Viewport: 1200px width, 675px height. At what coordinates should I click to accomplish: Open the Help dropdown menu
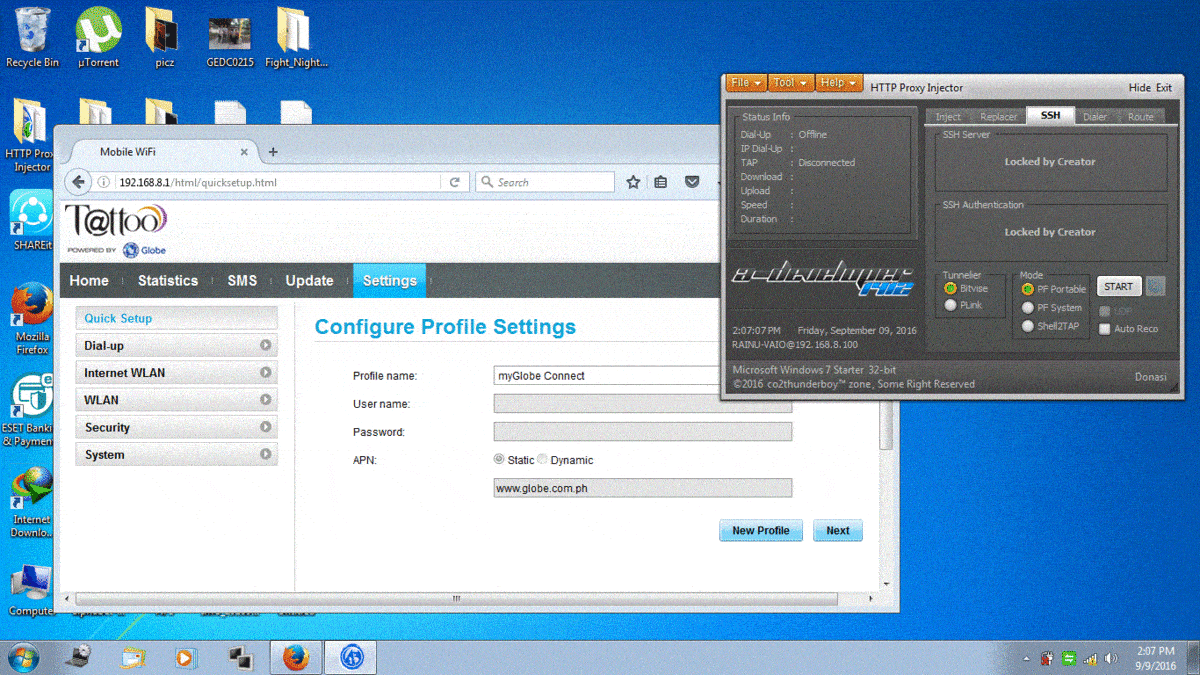tap(838, 83)
